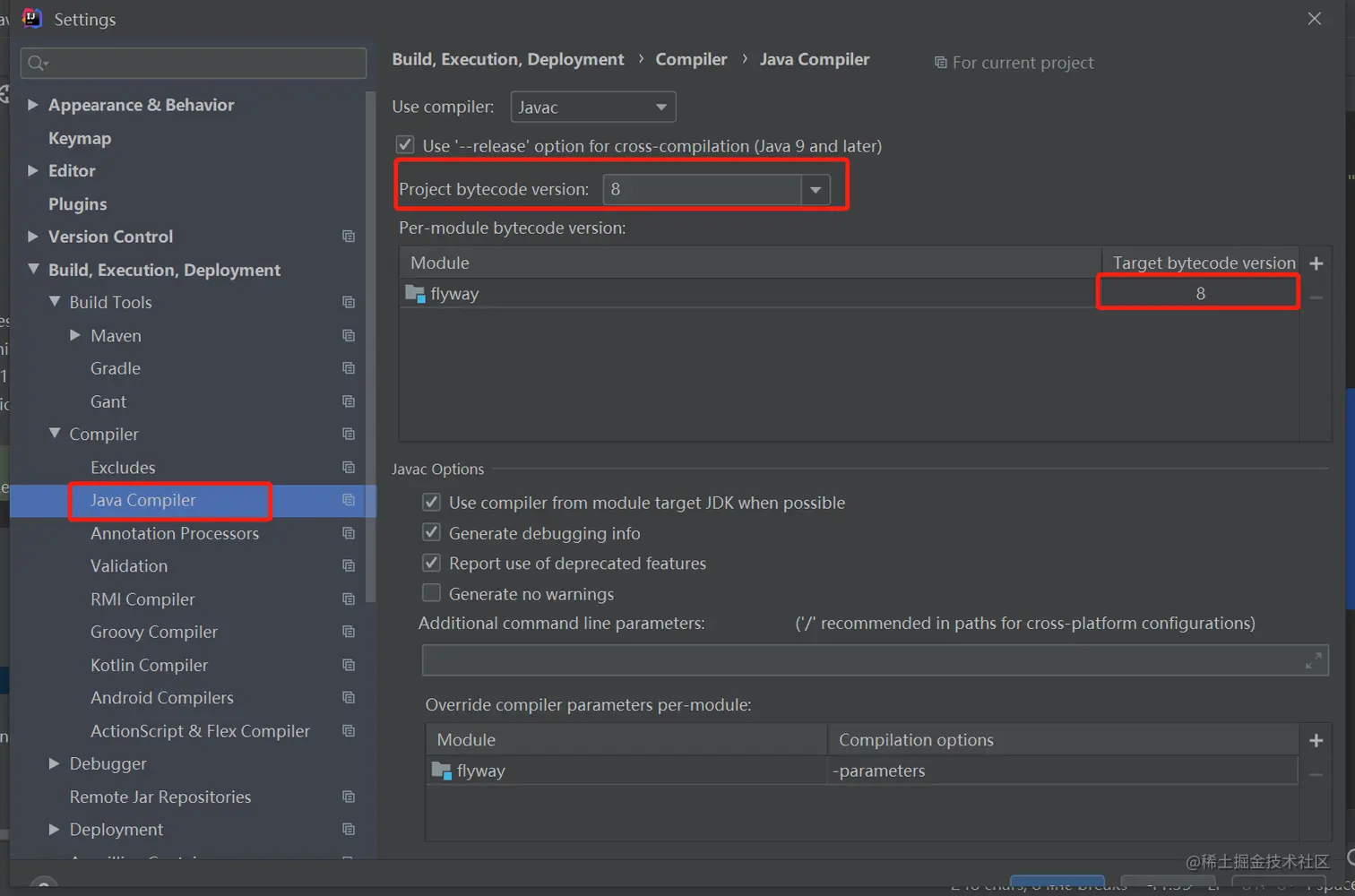Click Module column header in bytecode table
The height and width of the screenshot is (896, 1355).
click(750, 263)
